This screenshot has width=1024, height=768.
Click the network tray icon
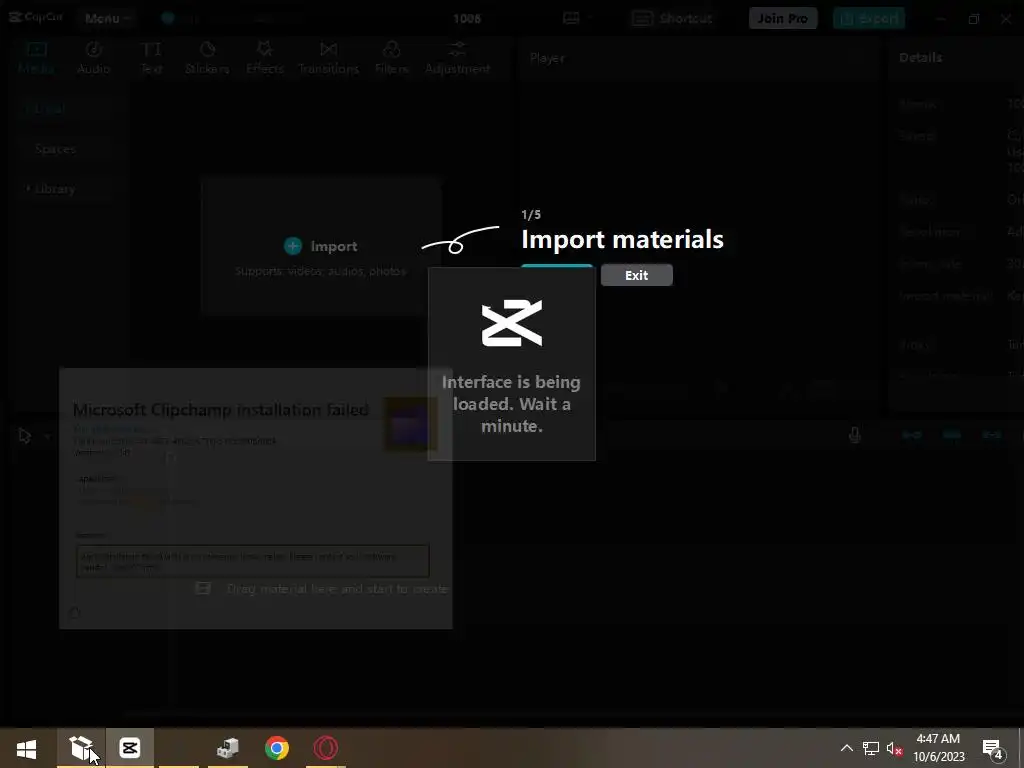pyautogui.click(x=871, y=748)
